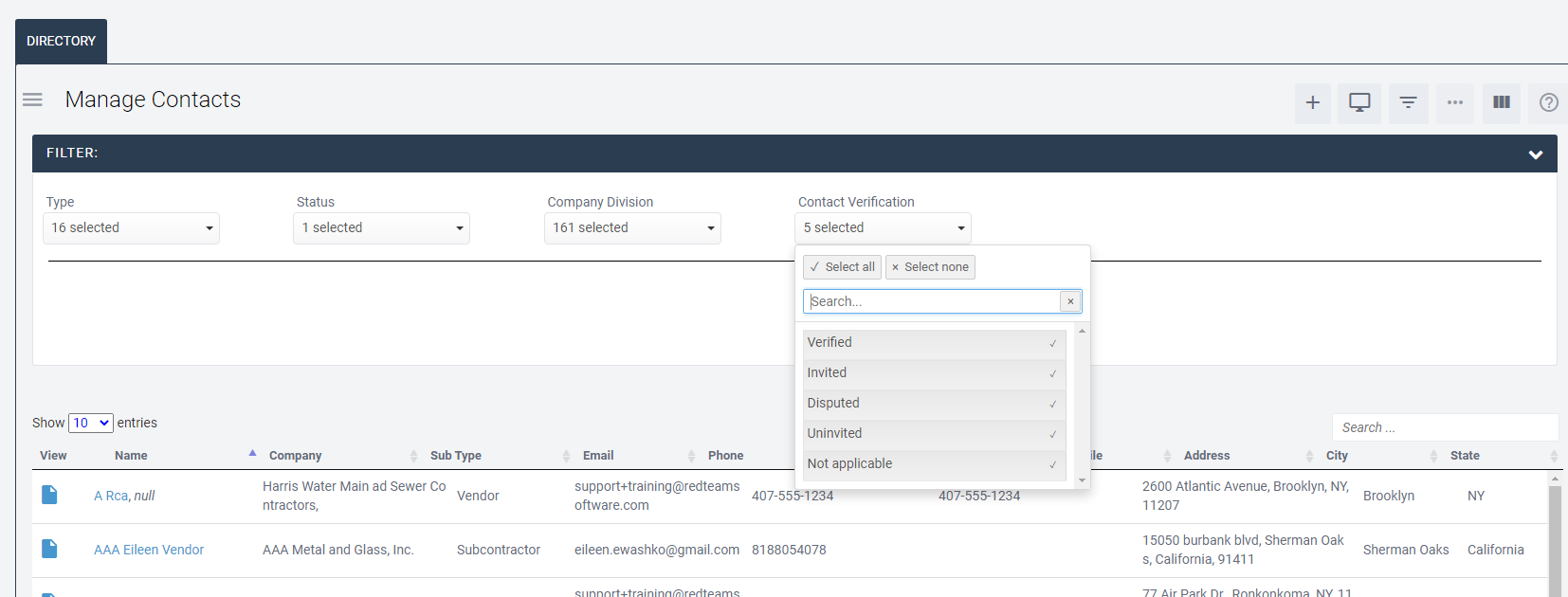Image resolution: width=1568 pixels, height=597 pixels.
Task: Open the AAA Eileen Vendor contact link
Action: [x=149, y=550]
